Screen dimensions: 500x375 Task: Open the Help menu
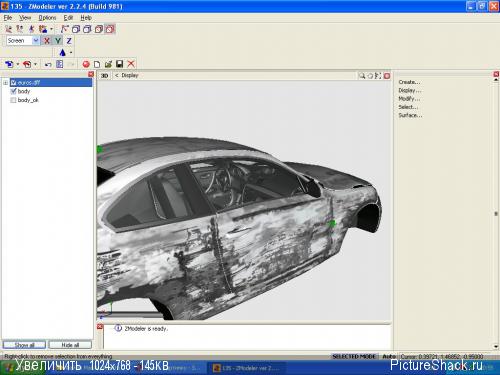(x=86, y=18)
